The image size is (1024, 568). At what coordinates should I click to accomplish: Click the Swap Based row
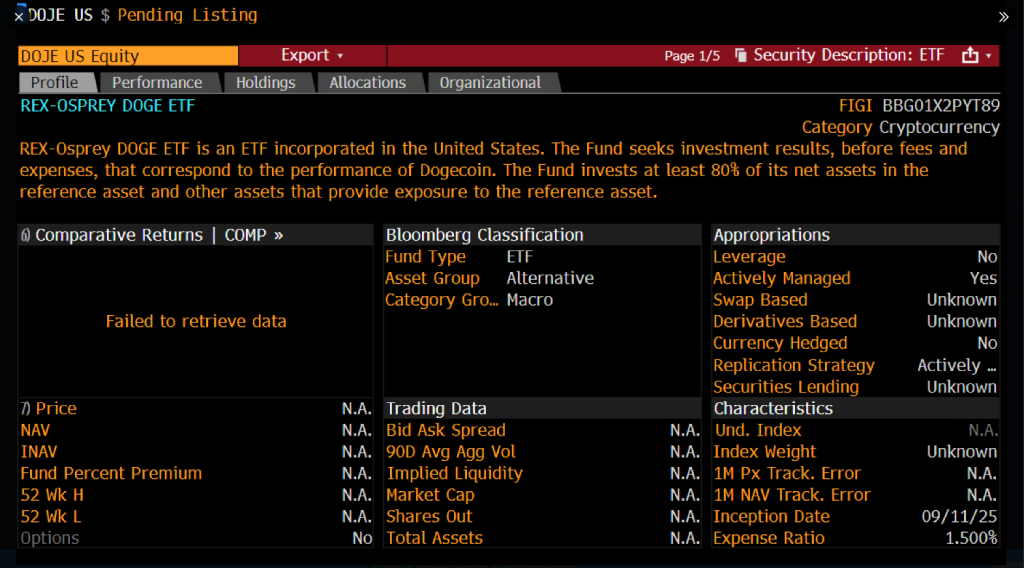coord(856,300)
